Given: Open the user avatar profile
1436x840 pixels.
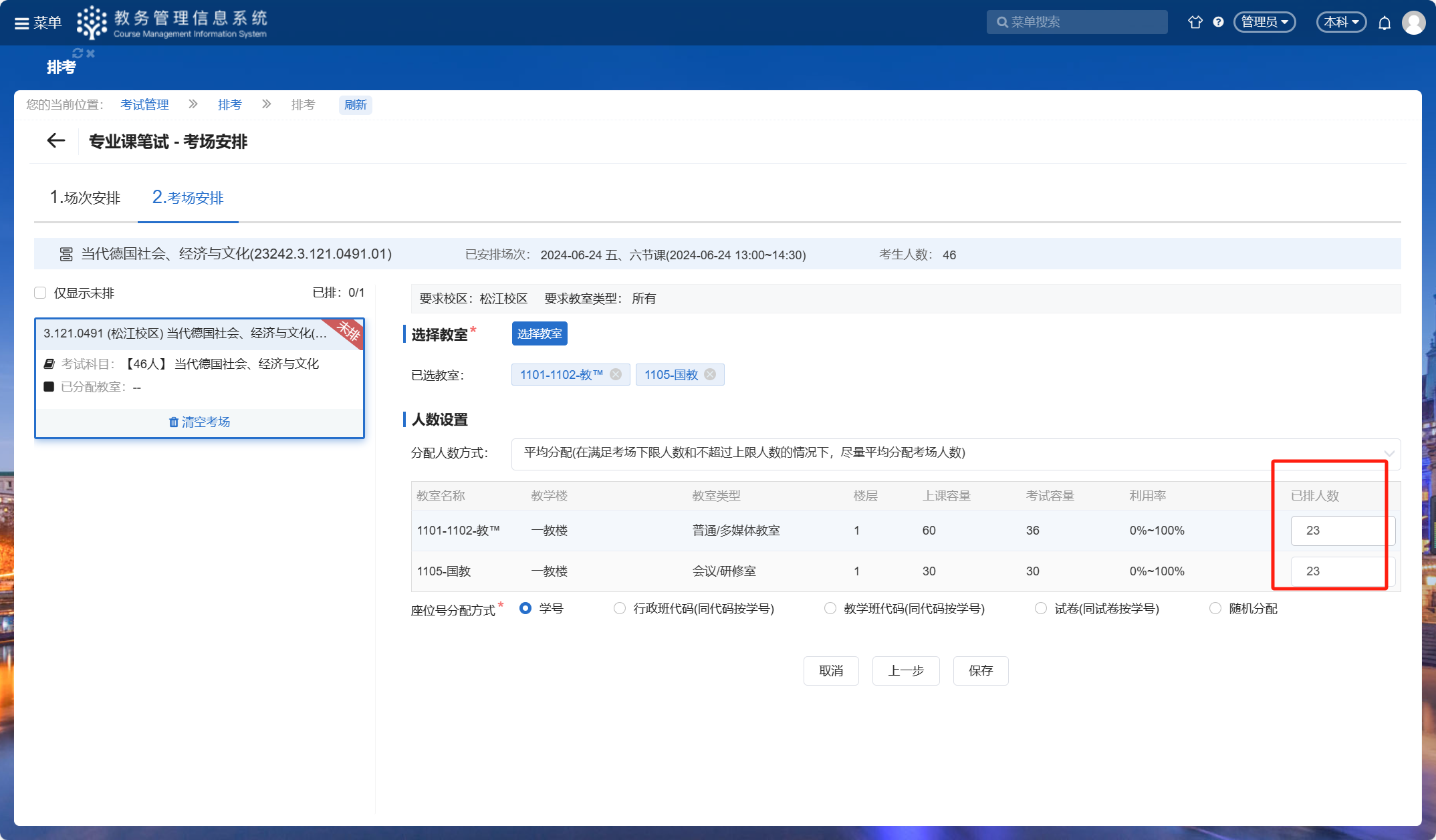Looking at the screenshot, I should point(1413,23).
